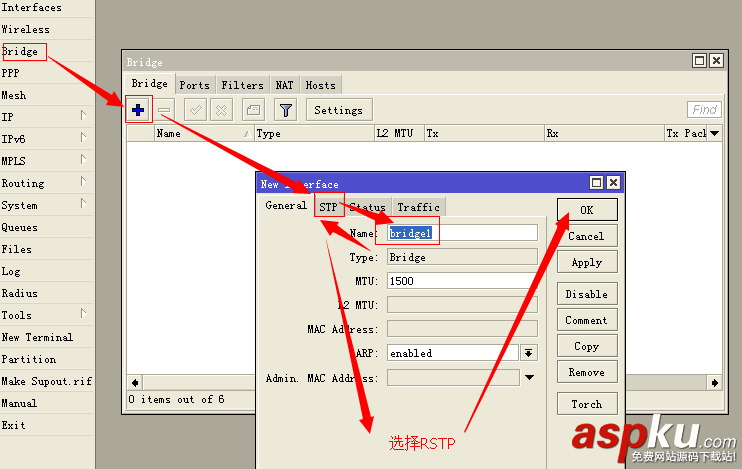Maximize the Bridge window
The image size is (742, 469).
coord(699,61)
